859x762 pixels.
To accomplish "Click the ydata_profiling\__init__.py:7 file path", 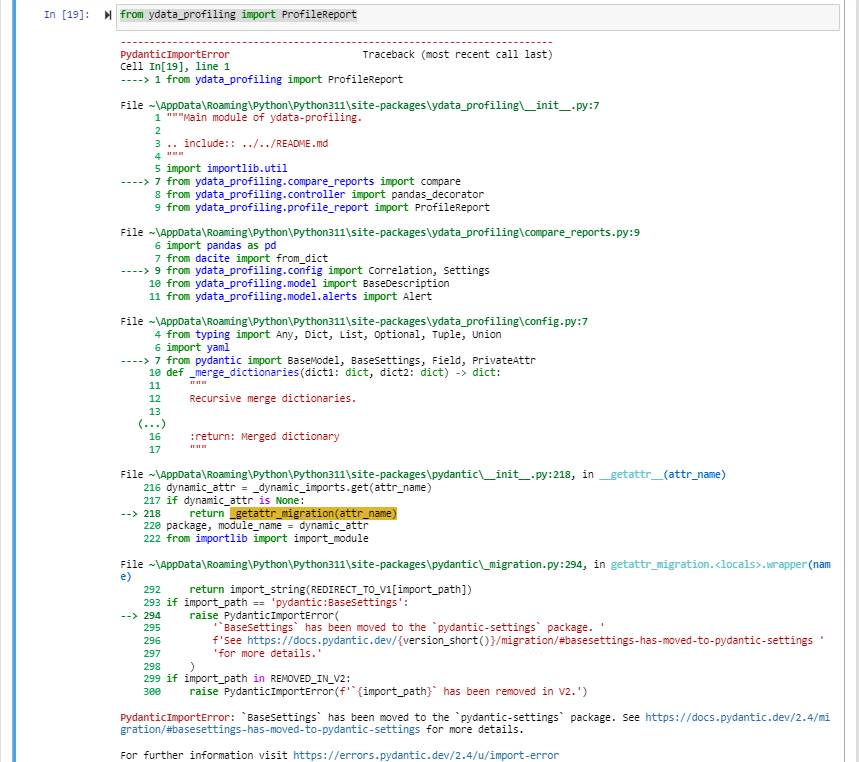I will [374, 105].
